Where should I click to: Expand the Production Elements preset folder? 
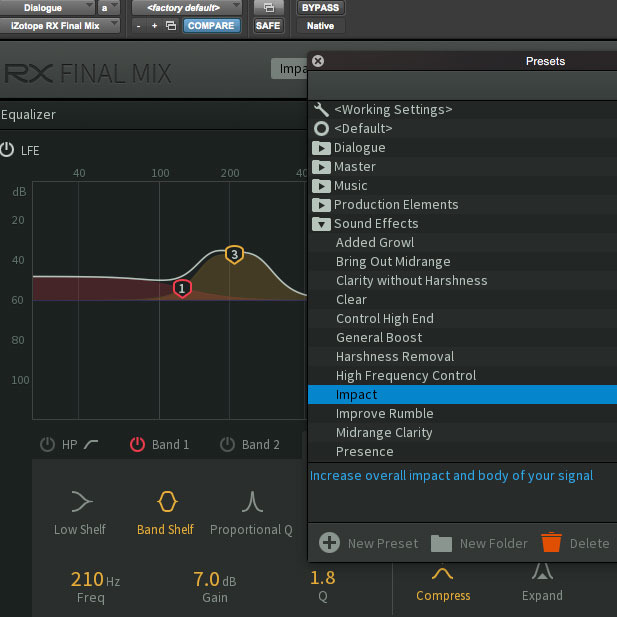321,205
